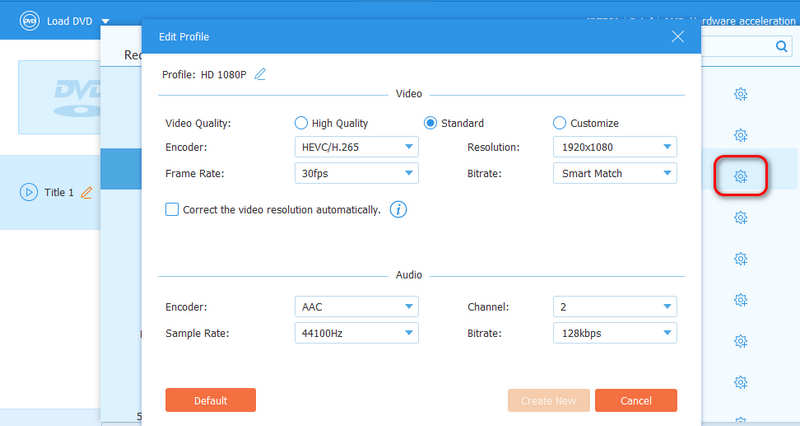
Task: Click the play icon beside Title 1
Action: tap(29, 192)
